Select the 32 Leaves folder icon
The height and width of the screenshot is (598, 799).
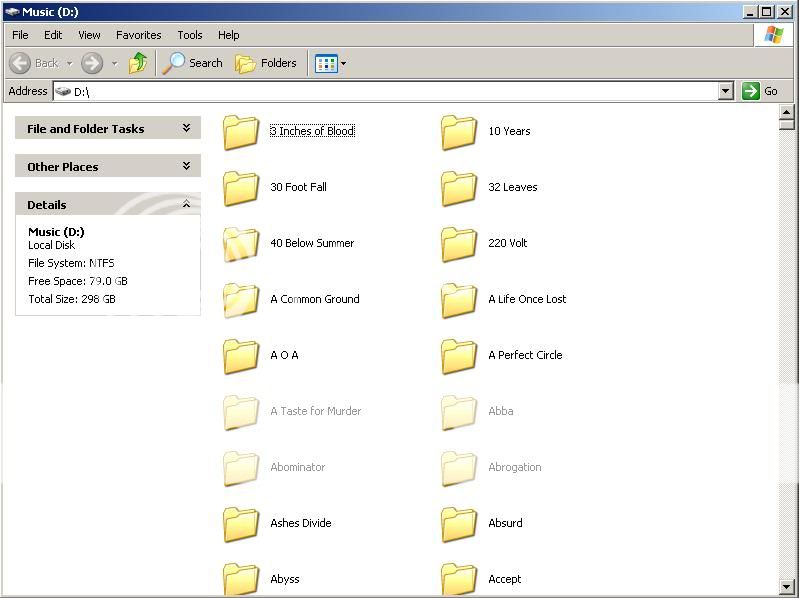pyautogui.click(x=459, y=188)
